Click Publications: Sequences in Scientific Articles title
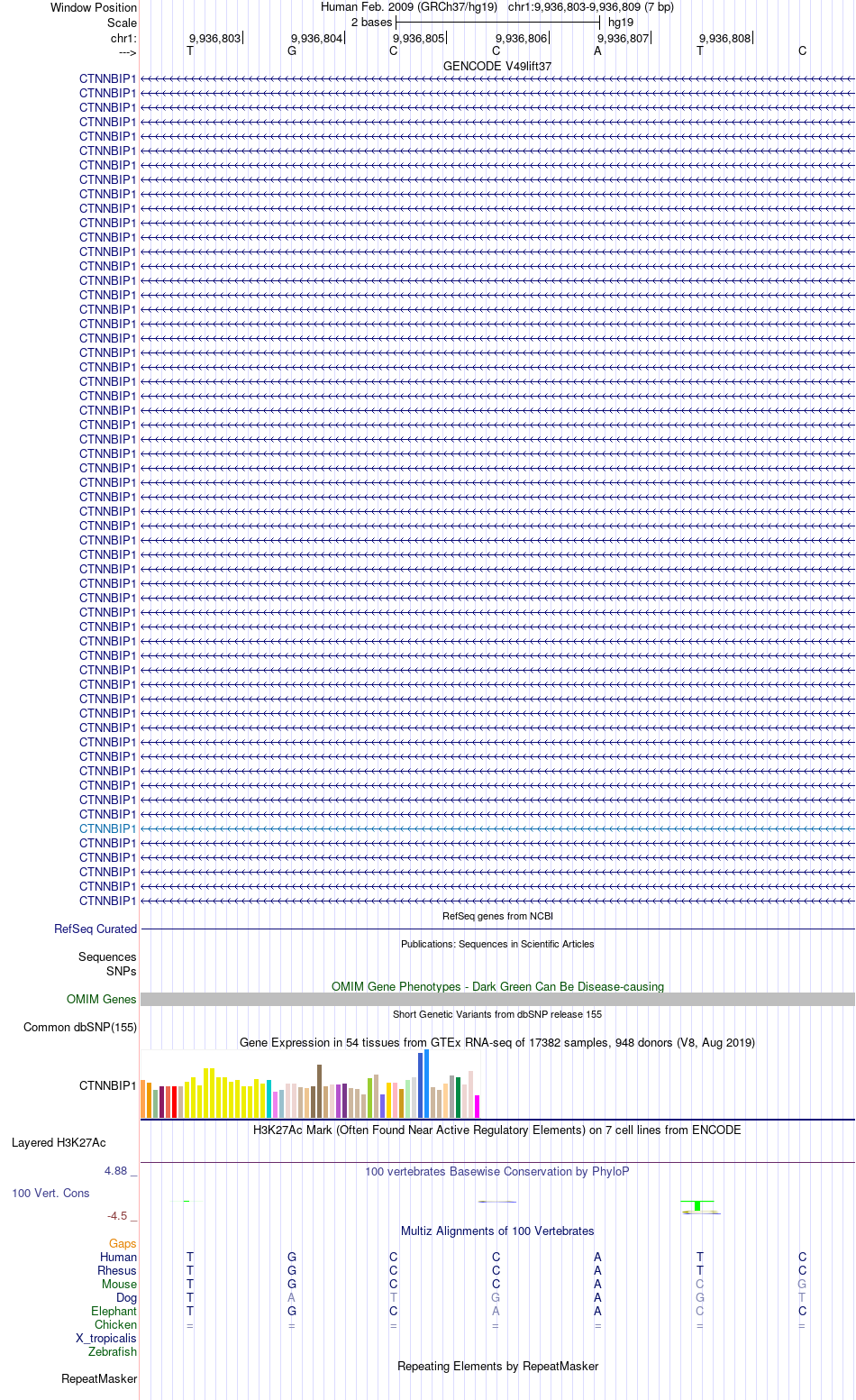The image size is (856, 1400). 497,944
